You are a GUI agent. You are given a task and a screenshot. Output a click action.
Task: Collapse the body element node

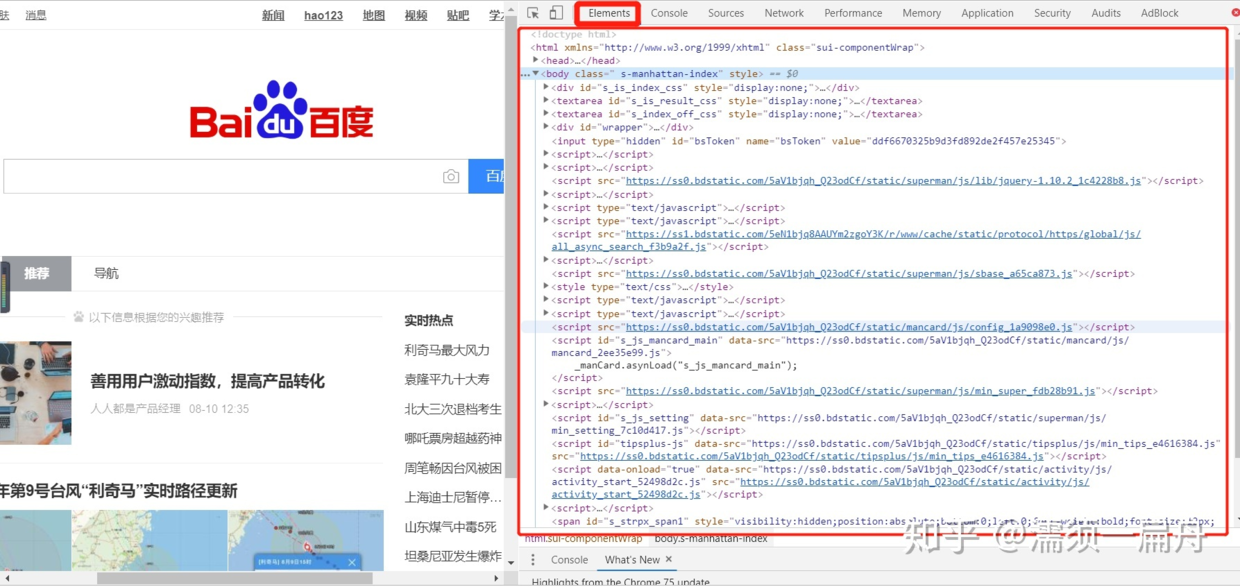tap(536, 74)
